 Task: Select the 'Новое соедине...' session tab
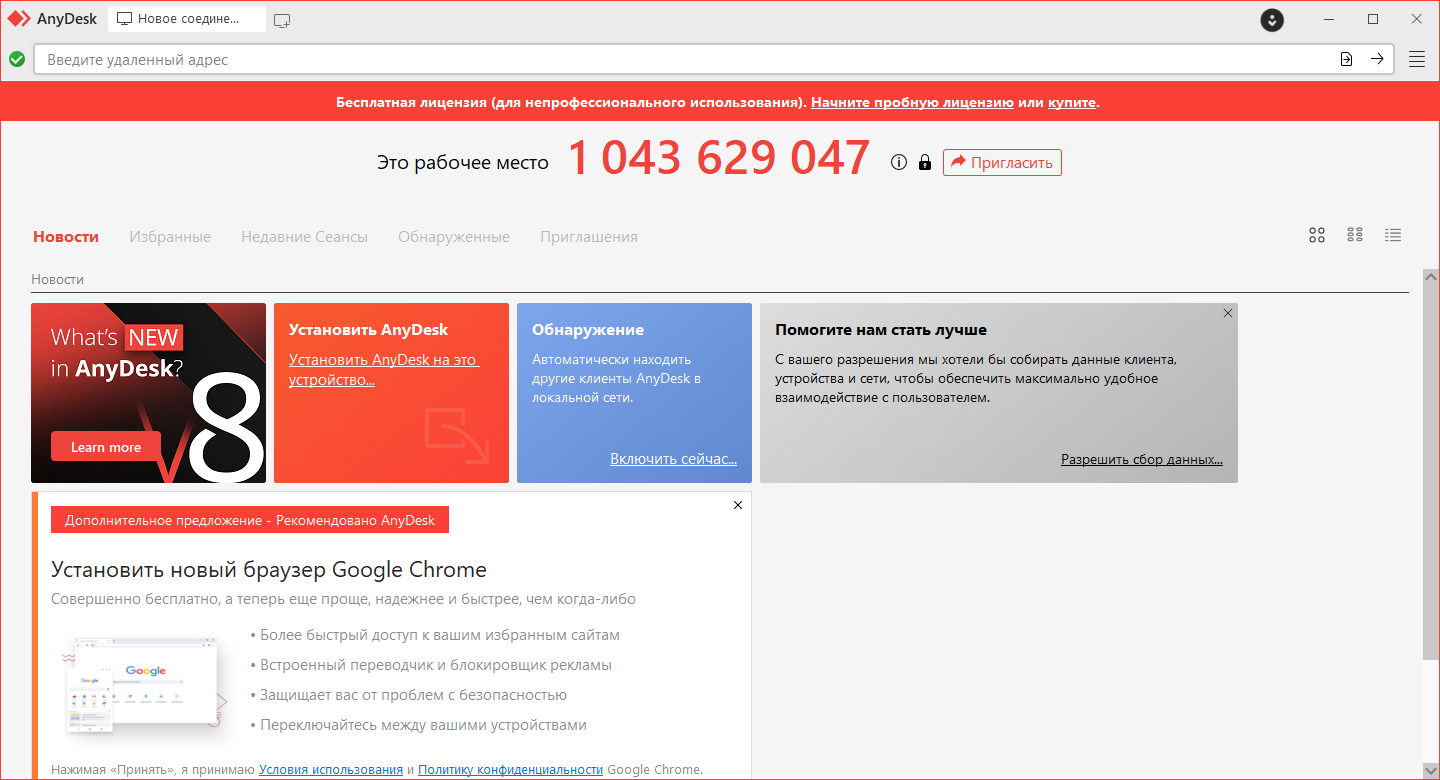click(x=187, y=19)
